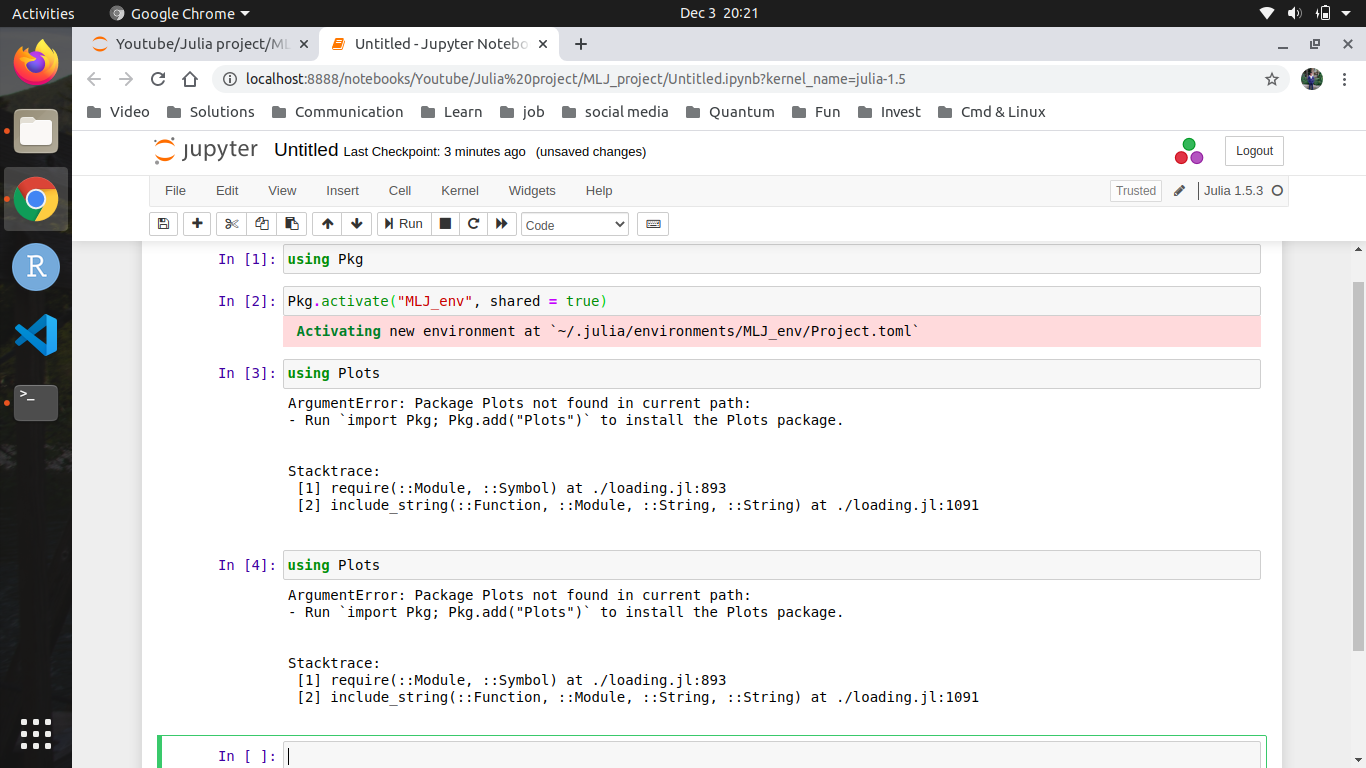Screen dimensions: 1366x768
Task: Close the Youtube/Julia project tab
Action: click(x=304, y=44)
